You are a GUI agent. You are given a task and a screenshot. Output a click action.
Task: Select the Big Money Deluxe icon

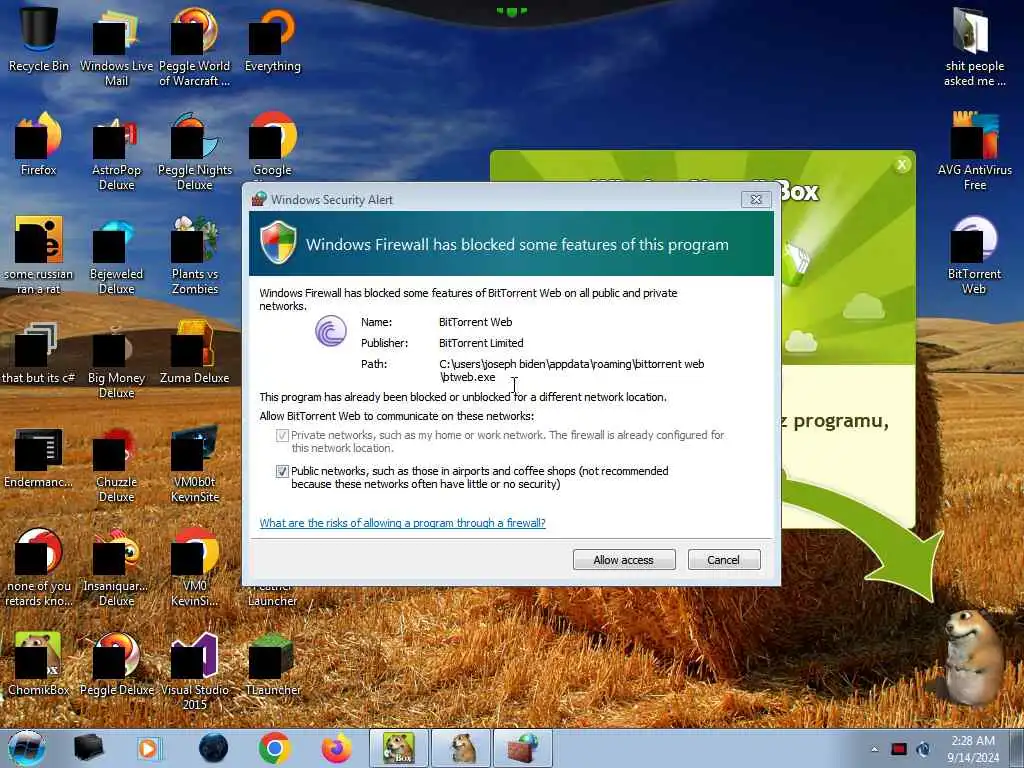[116, 359]
